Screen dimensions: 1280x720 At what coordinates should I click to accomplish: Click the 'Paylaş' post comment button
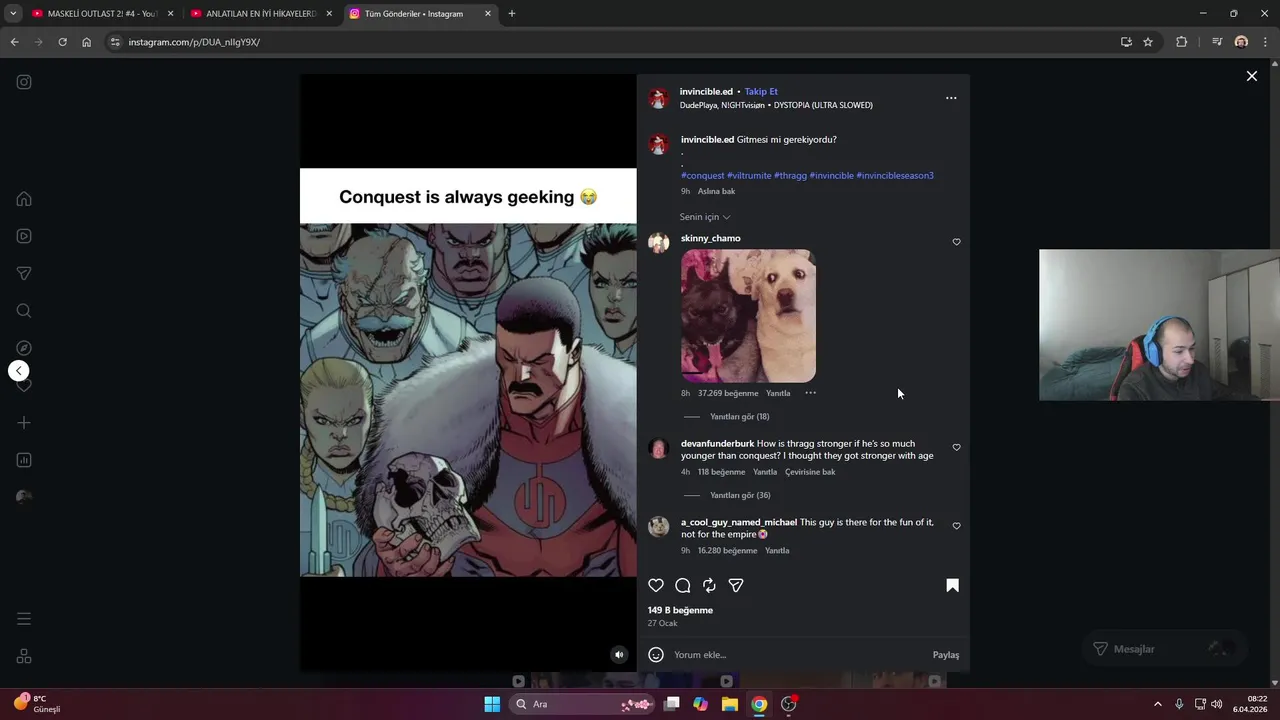(x=946, y=655)
